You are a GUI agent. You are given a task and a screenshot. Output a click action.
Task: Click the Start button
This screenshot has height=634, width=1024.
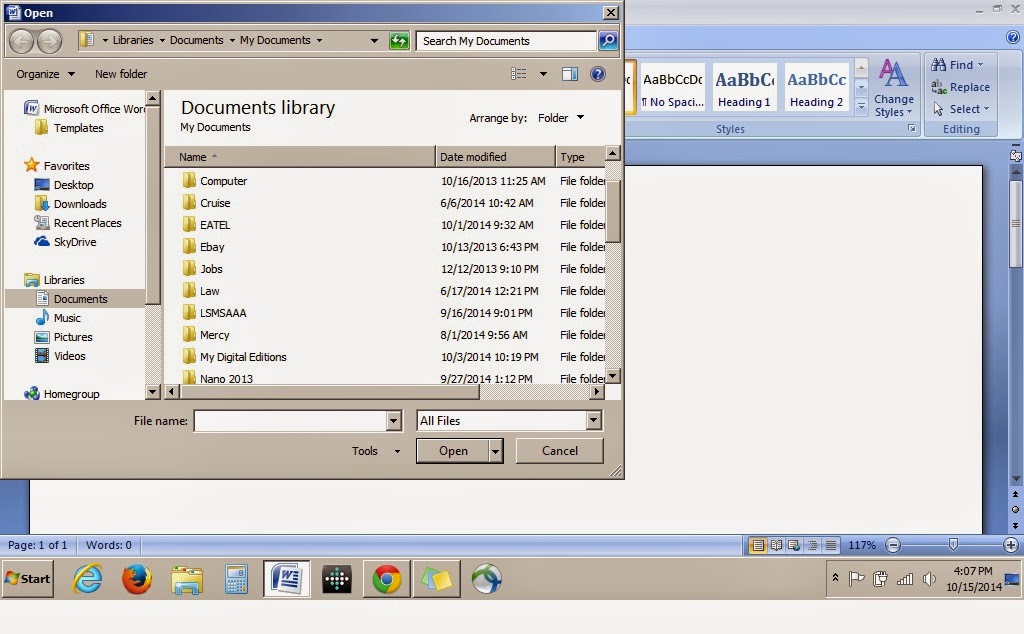pos(27,579)
